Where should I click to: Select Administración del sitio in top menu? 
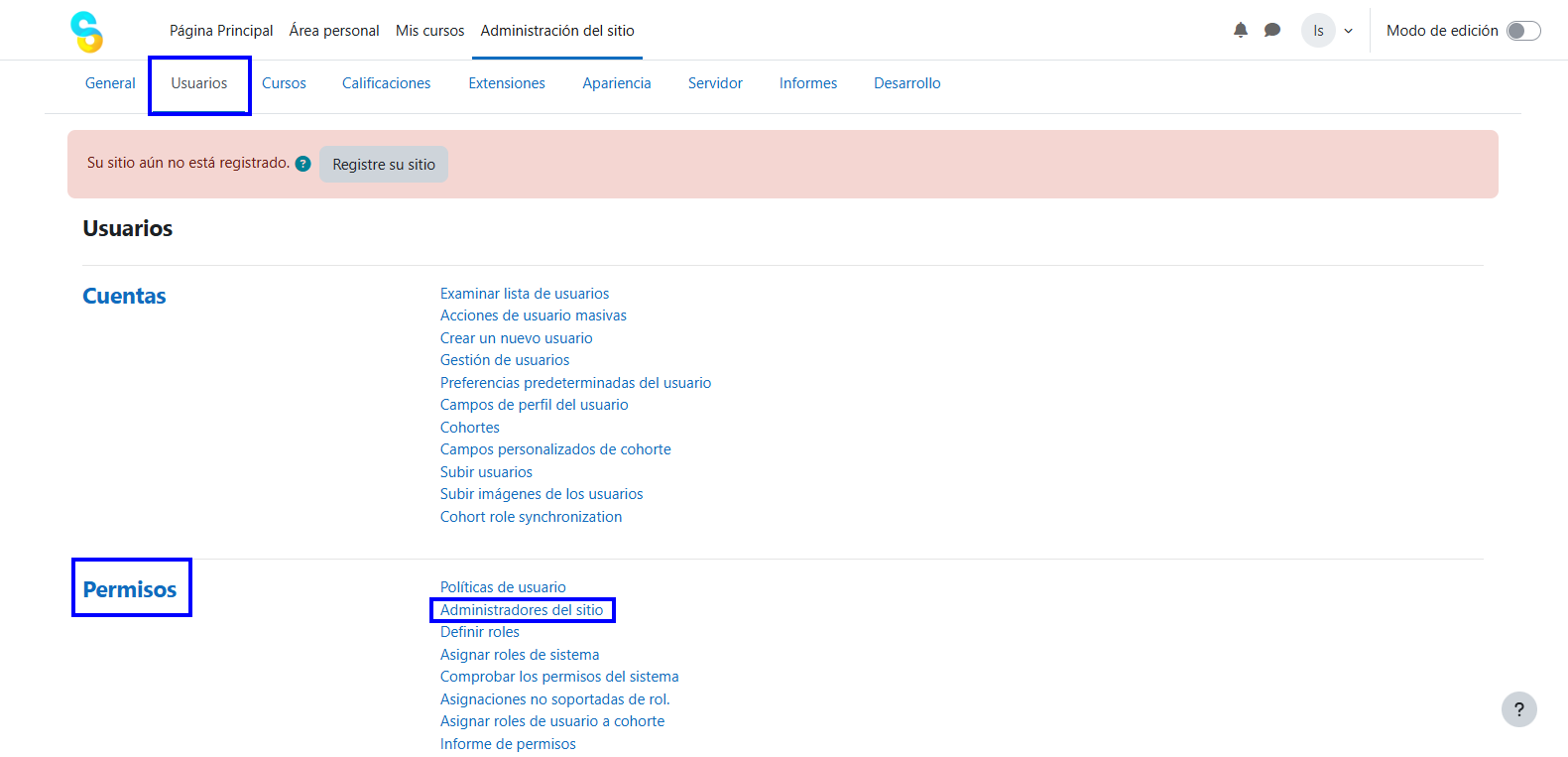(557, 31)
